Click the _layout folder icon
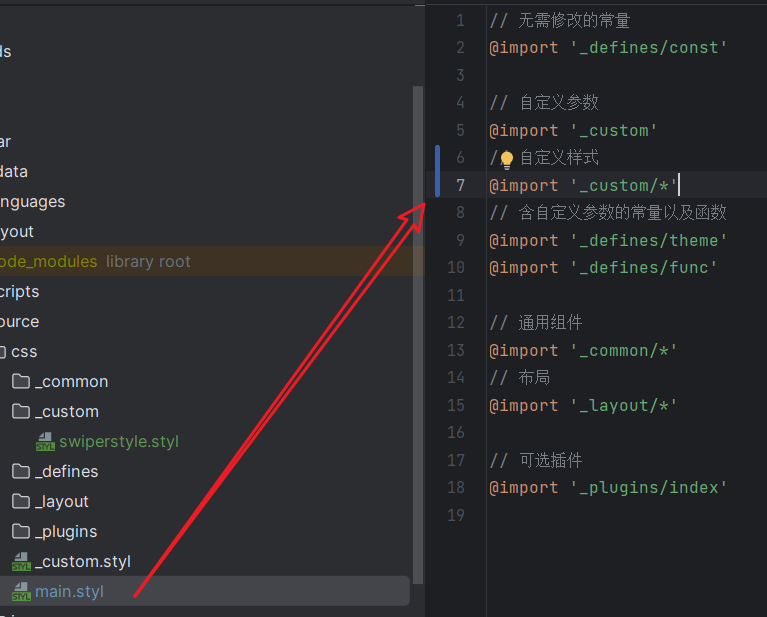767x617 pixels. click(x=20, y=502)
